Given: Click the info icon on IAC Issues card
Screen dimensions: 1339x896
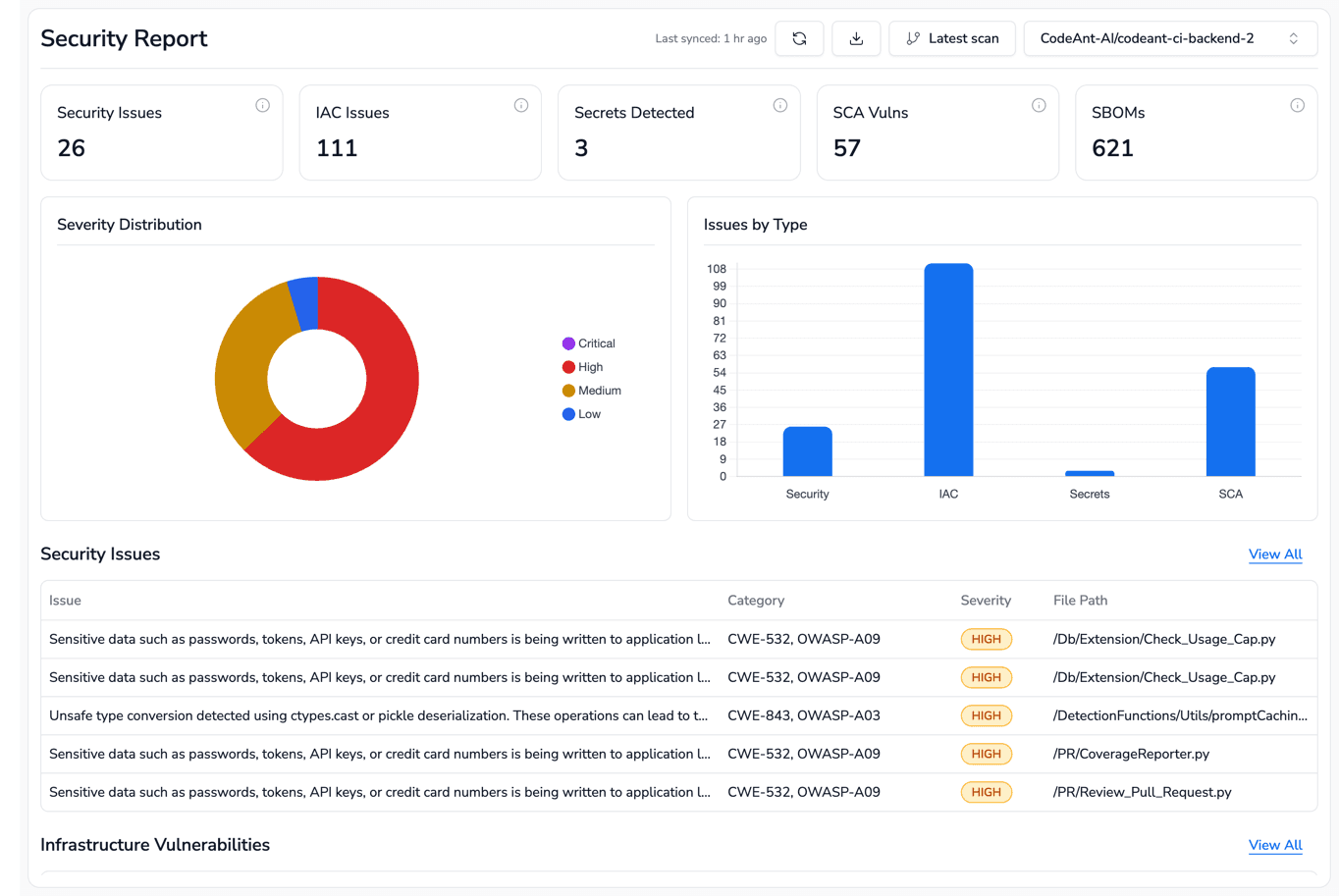Looking at the screenshot, I should click(x=521, y=105).
